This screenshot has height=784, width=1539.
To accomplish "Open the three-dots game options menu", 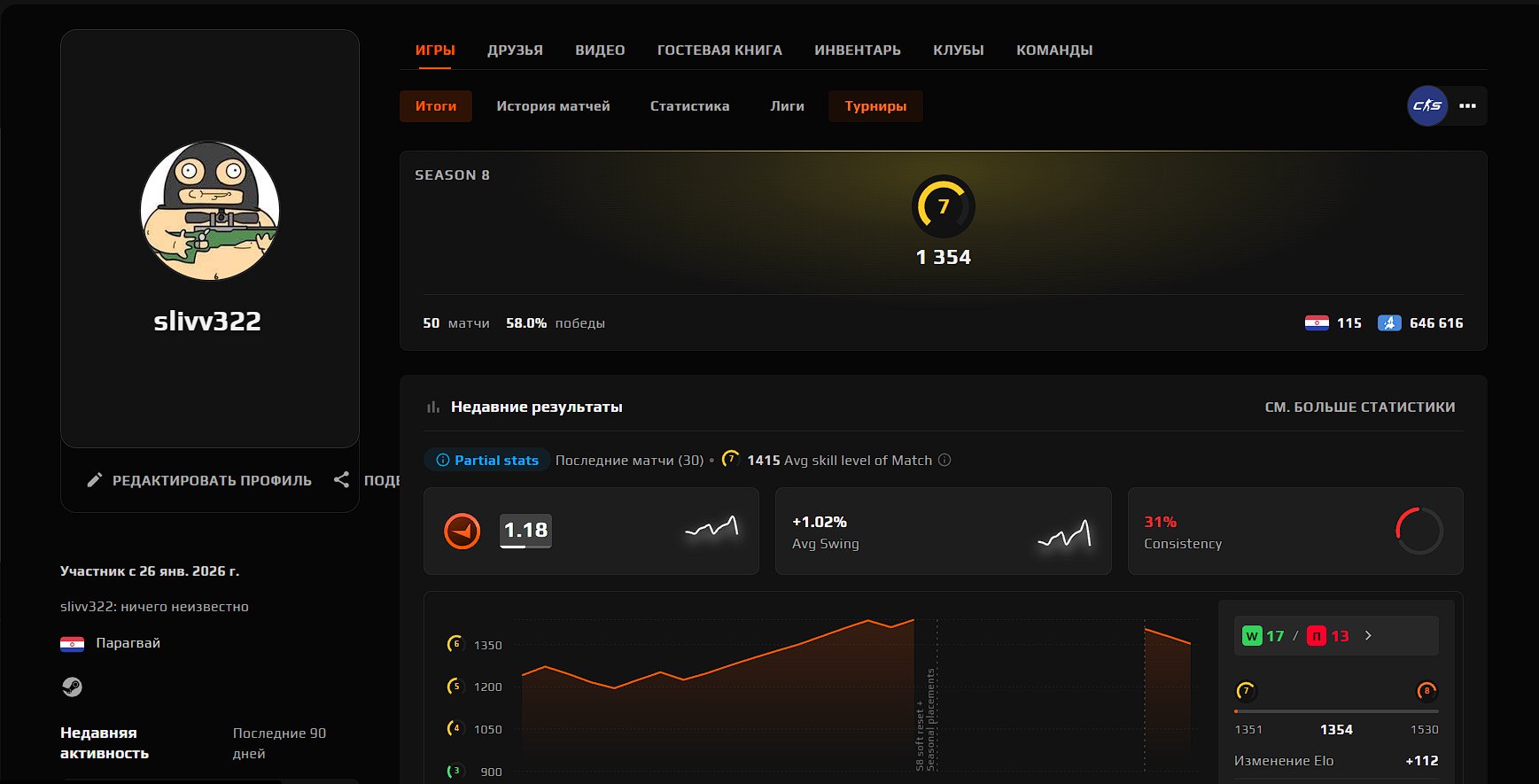I will click(x=1467, y=105).
